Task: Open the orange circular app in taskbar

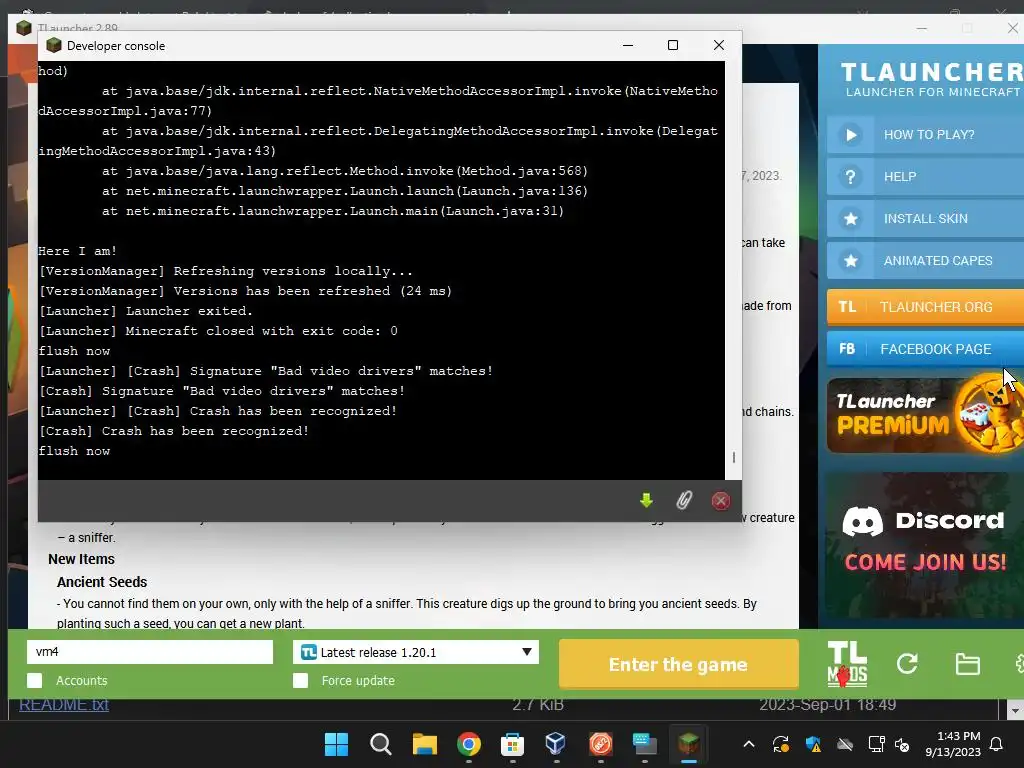Action: pos(600,744)
